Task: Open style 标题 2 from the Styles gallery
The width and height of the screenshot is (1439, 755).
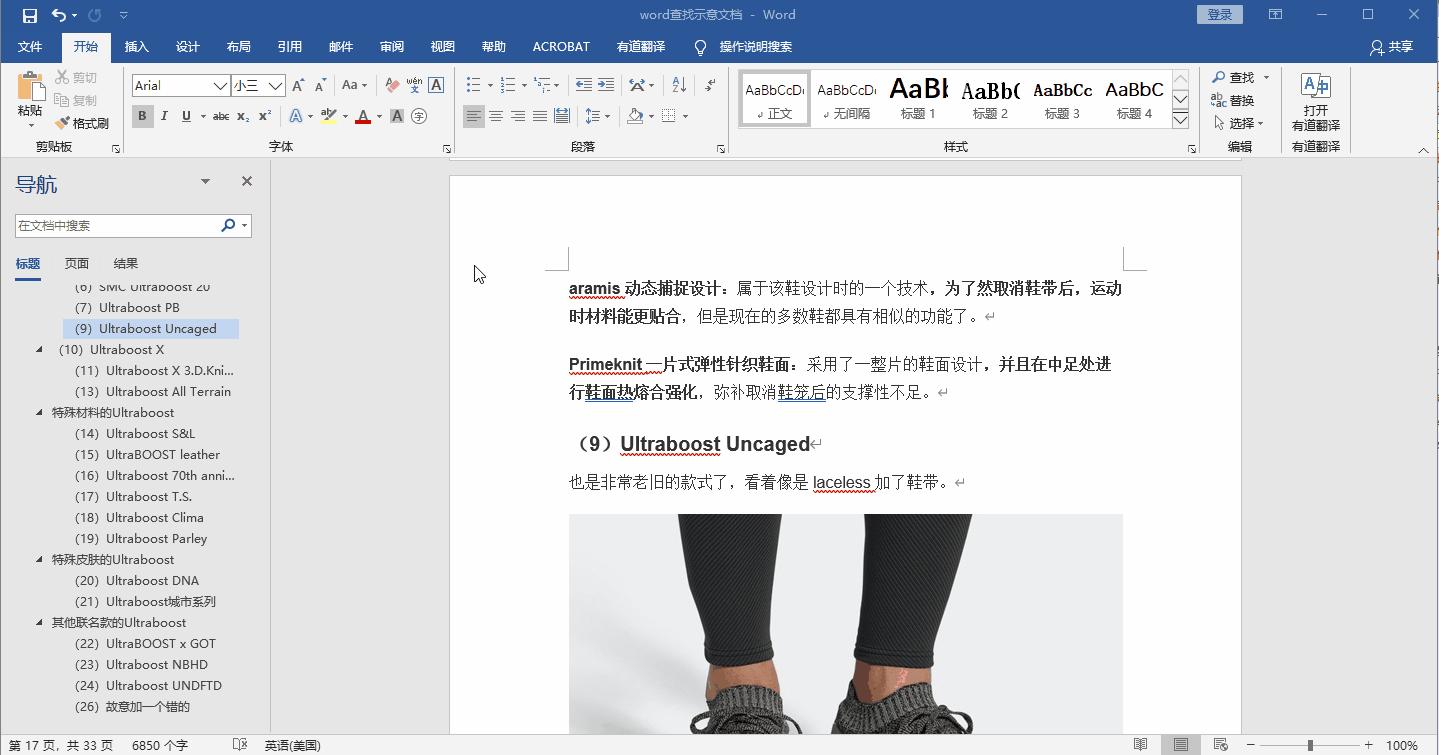Action: 989,97
